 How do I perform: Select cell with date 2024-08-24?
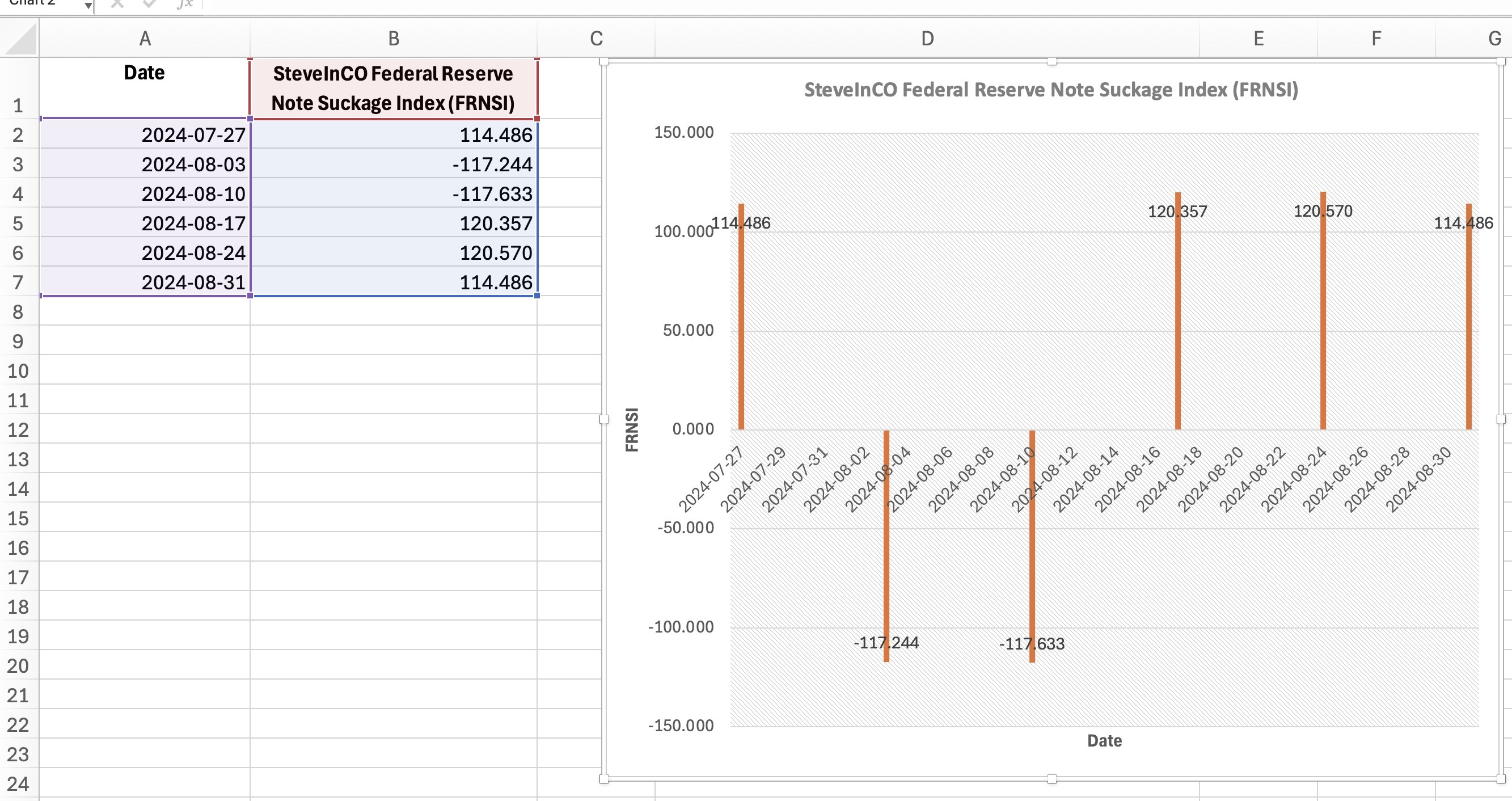coord(145,252)
